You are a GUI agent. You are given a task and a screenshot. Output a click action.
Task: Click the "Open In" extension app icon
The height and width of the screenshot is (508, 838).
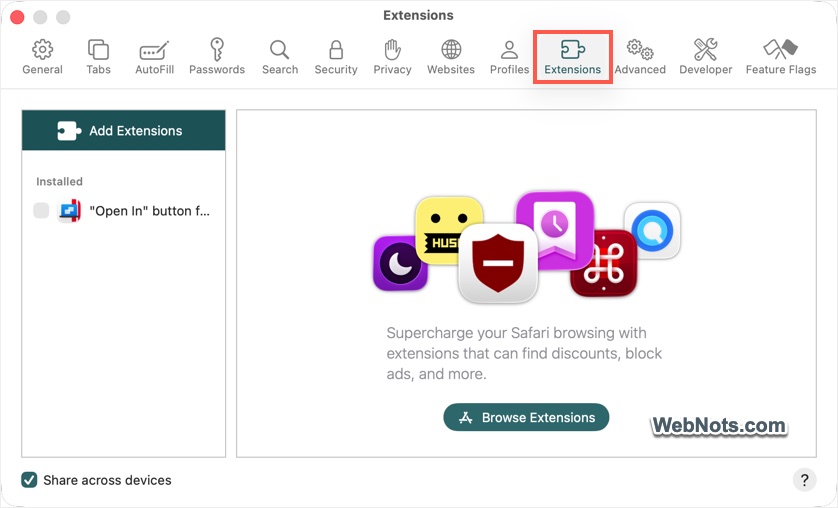click(69, 210)
